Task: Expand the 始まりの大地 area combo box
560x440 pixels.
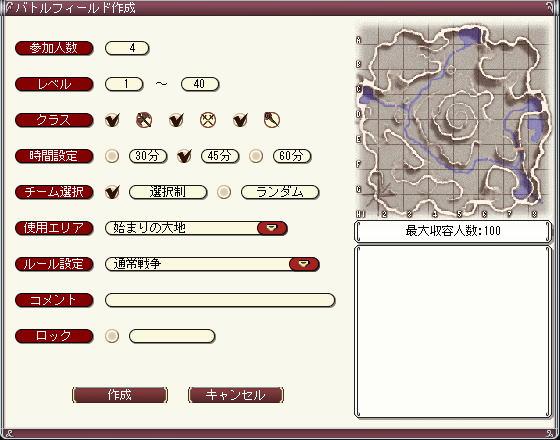Action: (x=196, y=228)
